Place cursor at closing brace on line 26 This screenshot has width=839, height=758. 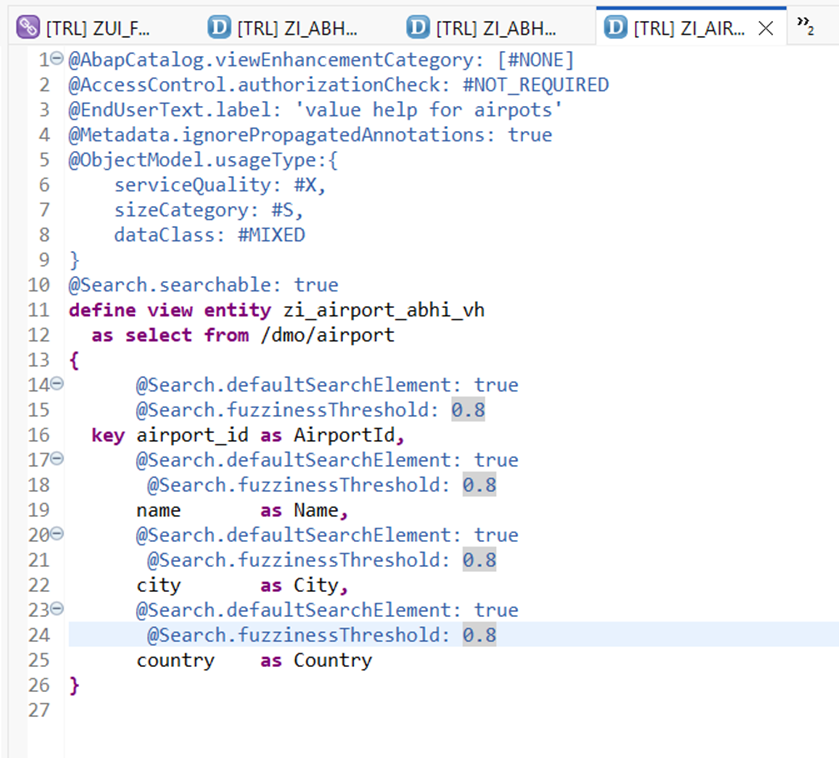[74, 685]
